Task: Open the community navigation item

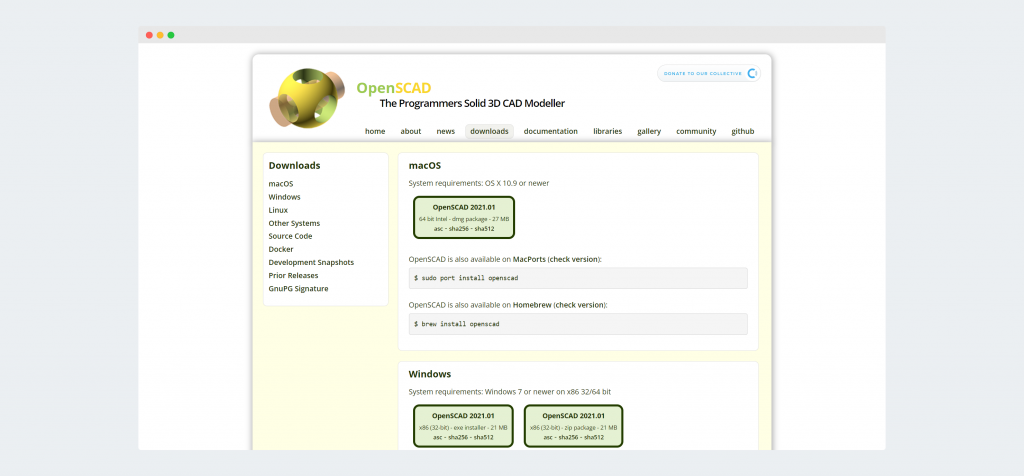Action: pos(696,131)
